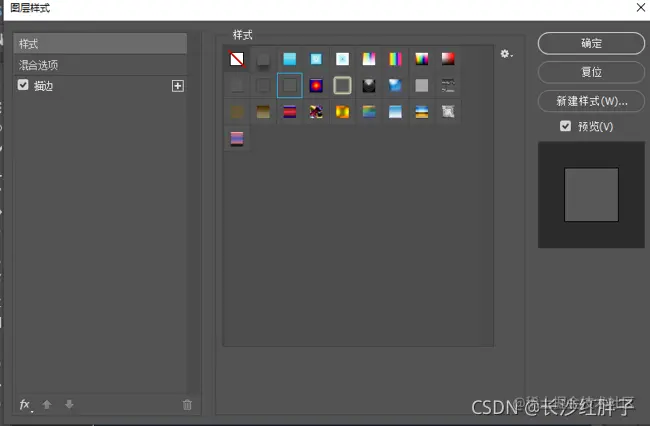The height and width of the screenshot is (426, 650).
Task: Apply the color spectrum on black swatch
Action: [x=422, y=59]
